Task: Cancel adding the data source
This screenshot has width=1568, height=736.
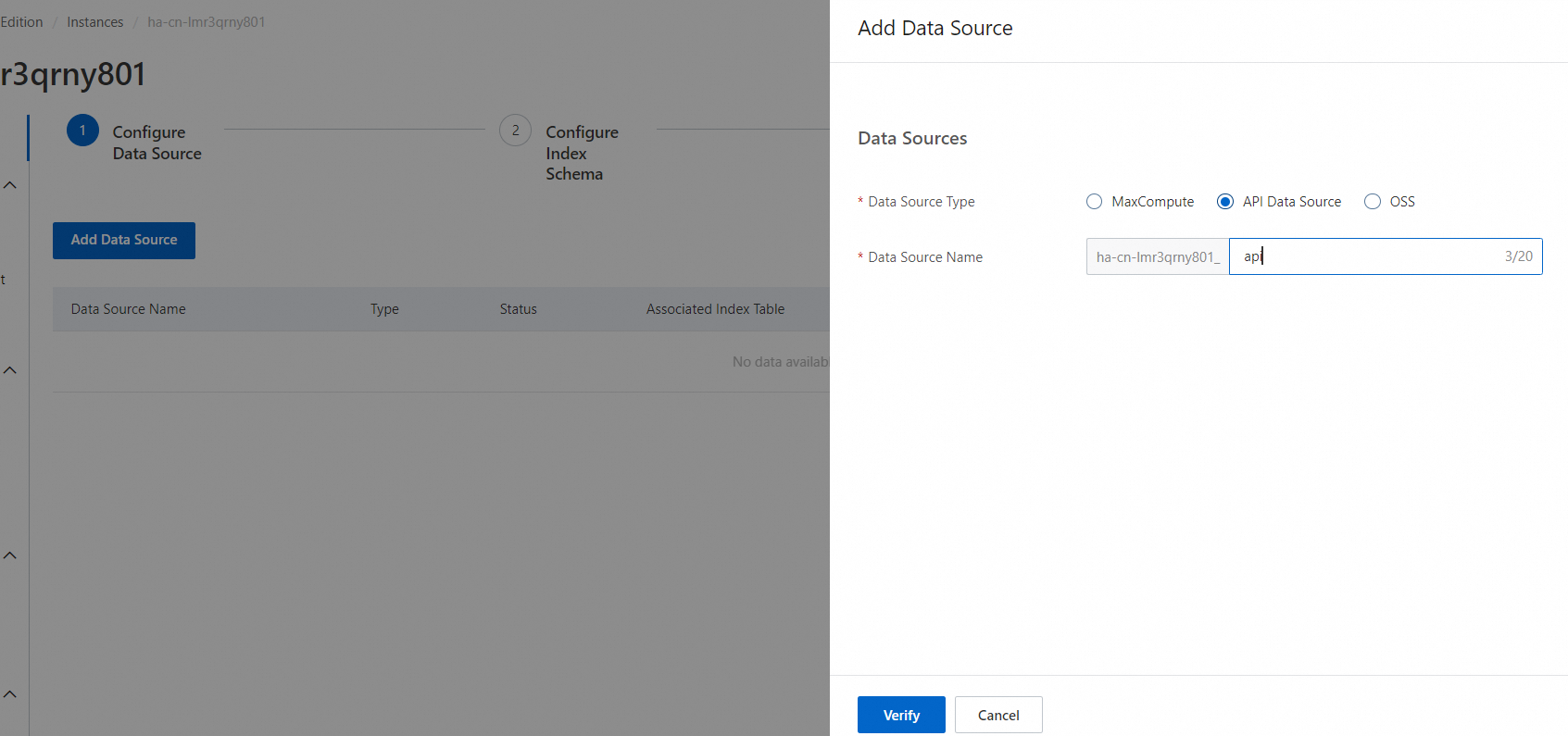Action: 998,715
